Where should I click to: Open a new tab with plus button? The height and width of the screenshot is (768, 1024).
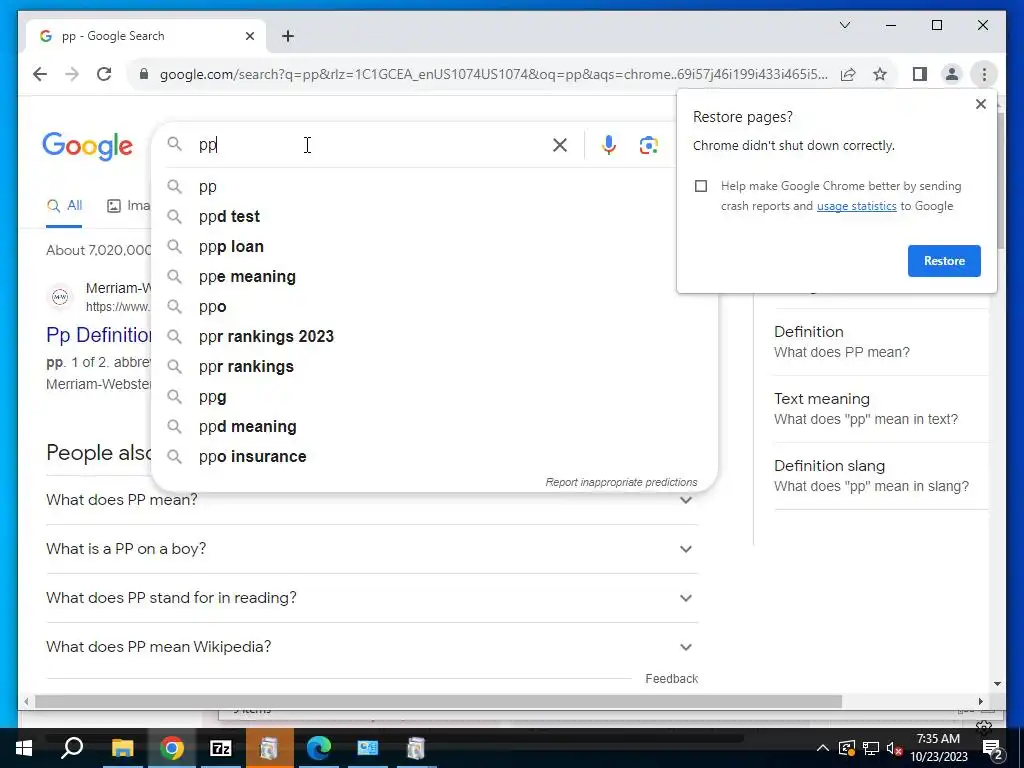tap(287, 36)
